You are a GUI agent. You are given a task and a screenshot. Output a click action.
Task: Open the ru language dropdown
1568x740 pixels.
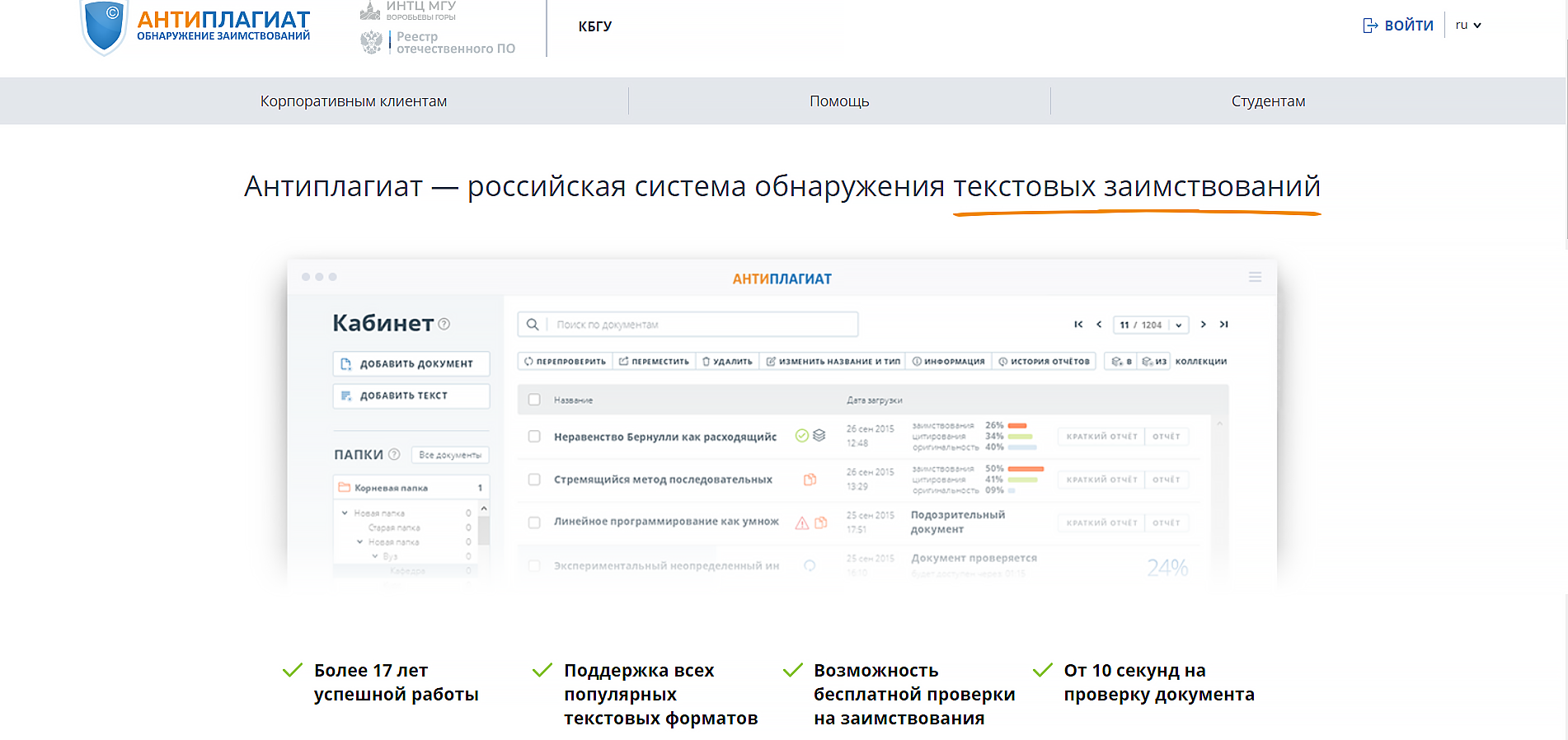click(1468, 26)
